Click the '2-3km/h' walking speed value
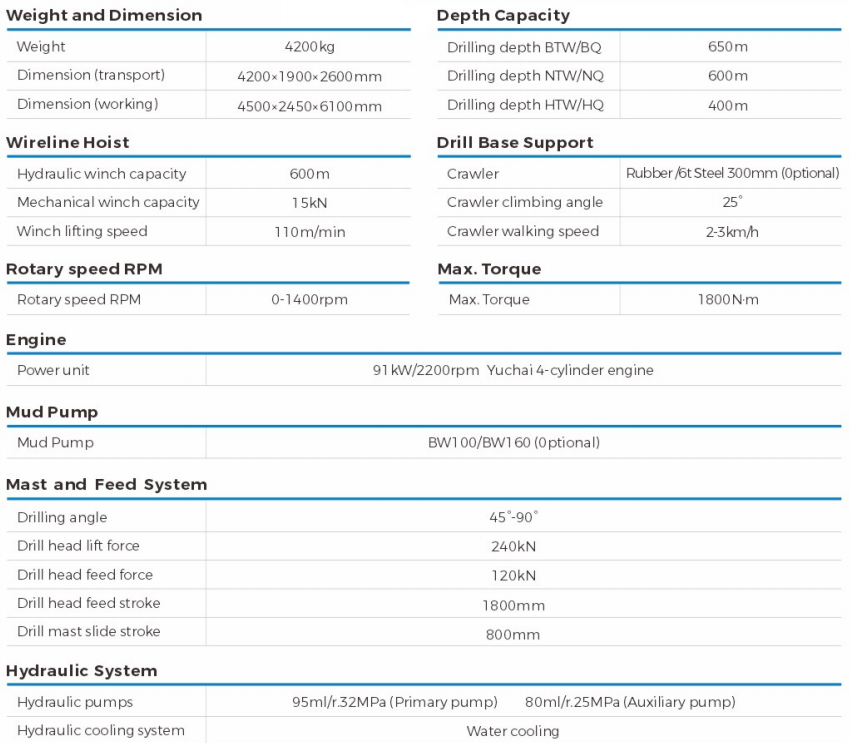The image size is (850, 743). click(732, 232)
